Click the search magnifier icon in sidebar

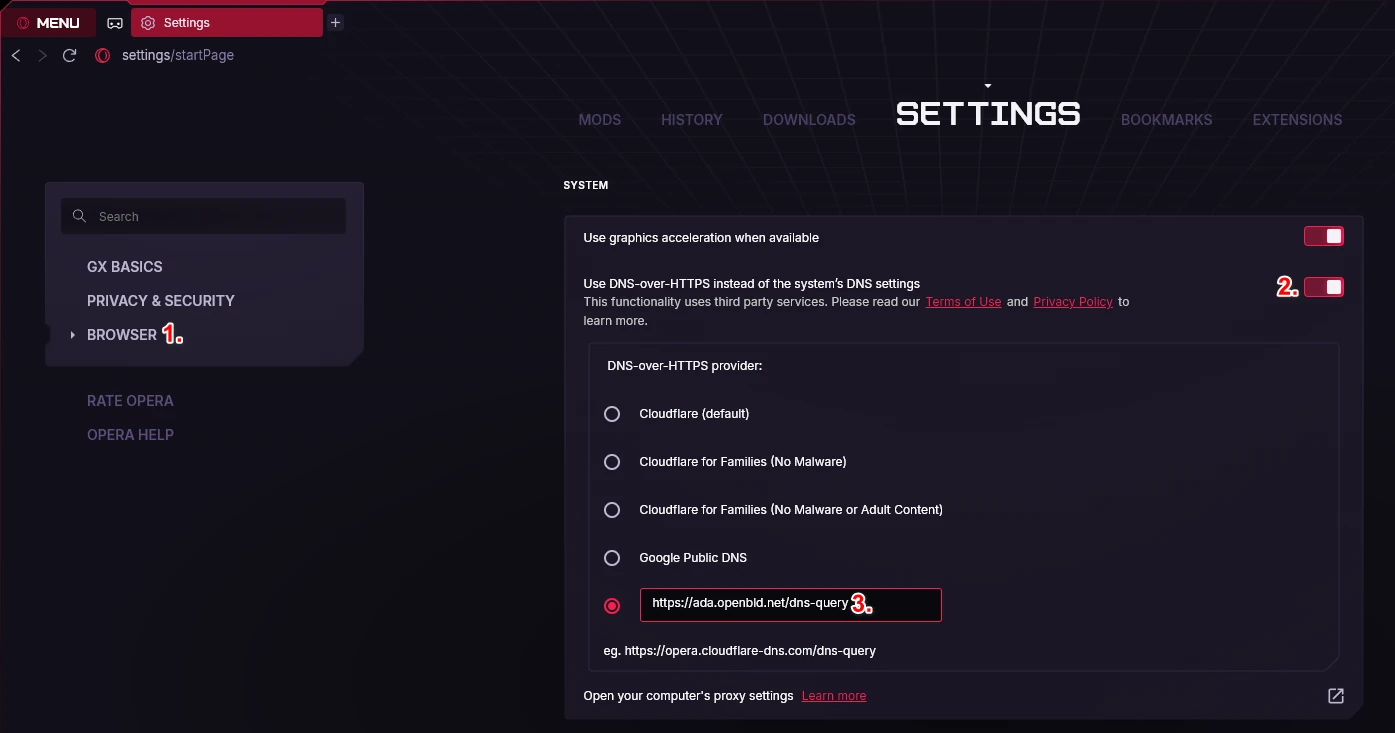point(79,216)
